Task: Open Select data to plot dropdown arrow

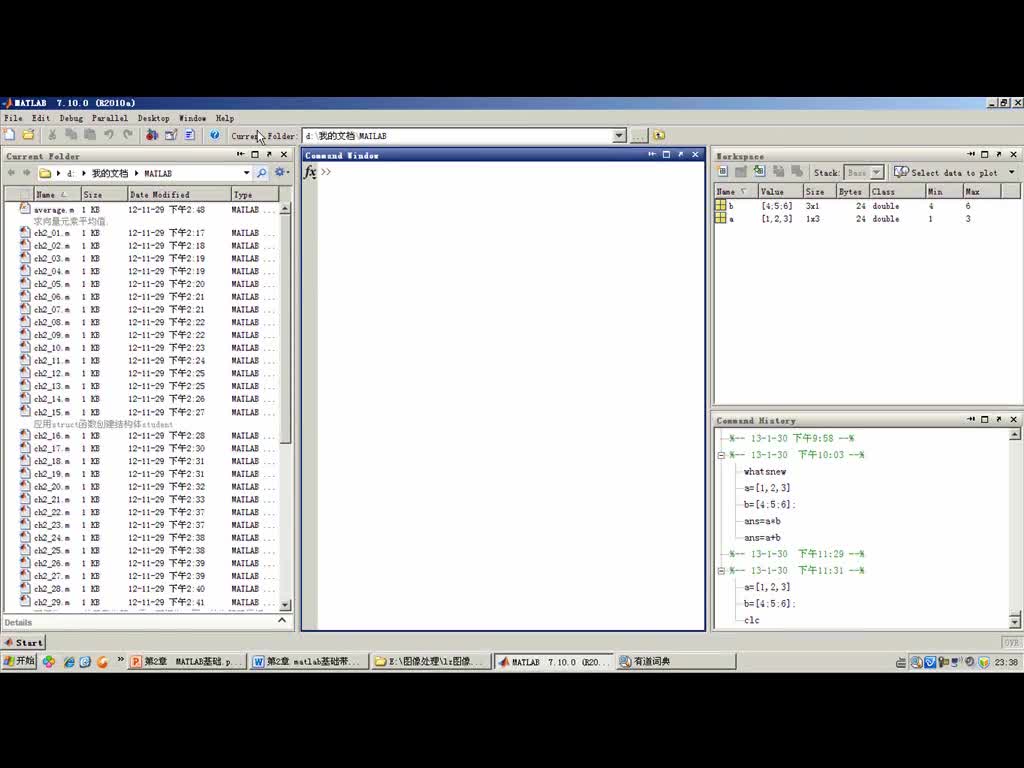Action: click(1012, 172)
